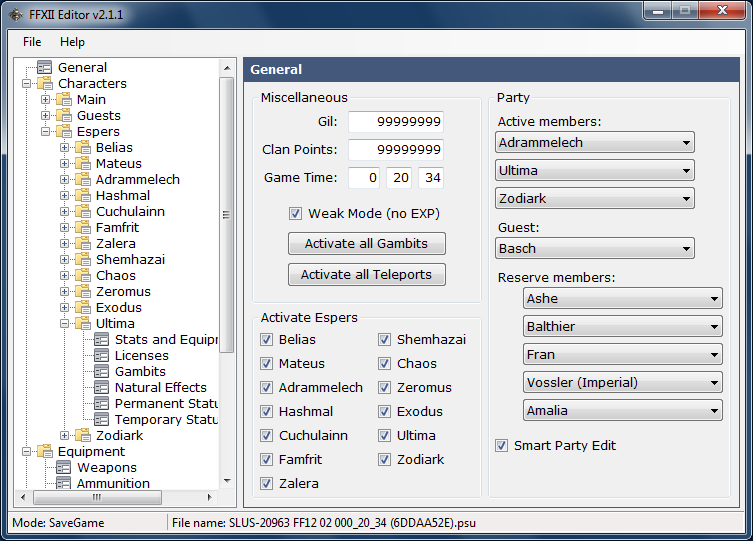Click the Equipment folder icon
The image size is (753, 541).
[x=46, y=451]
